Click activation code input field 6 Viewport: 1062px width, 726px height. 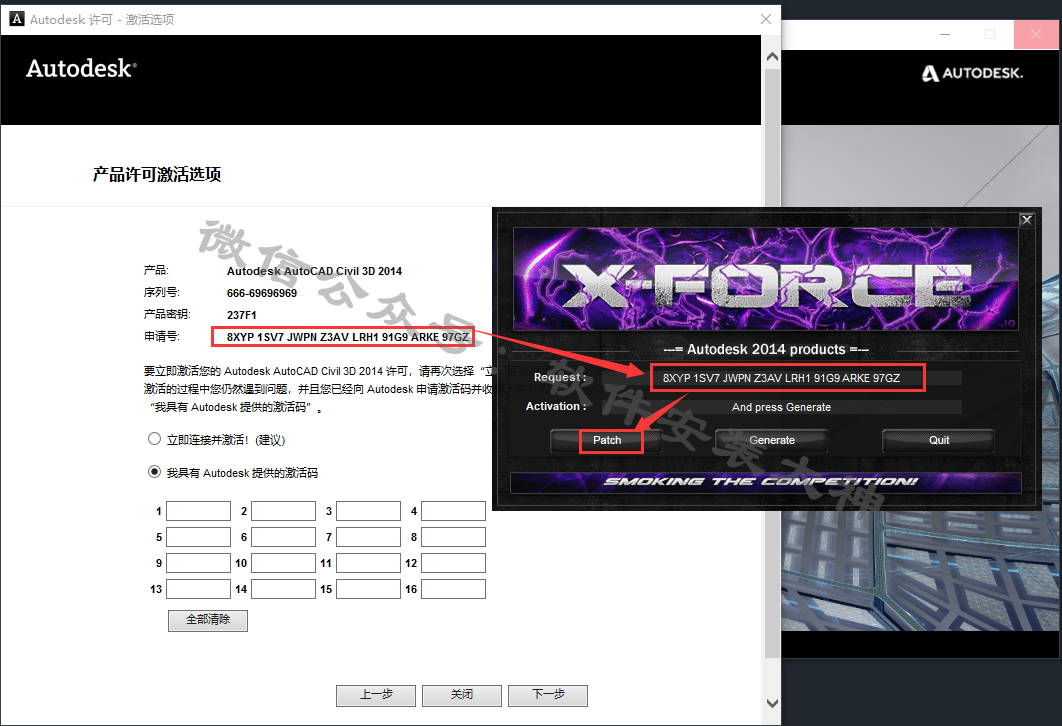pyautogui.click(x=283, y=537)
